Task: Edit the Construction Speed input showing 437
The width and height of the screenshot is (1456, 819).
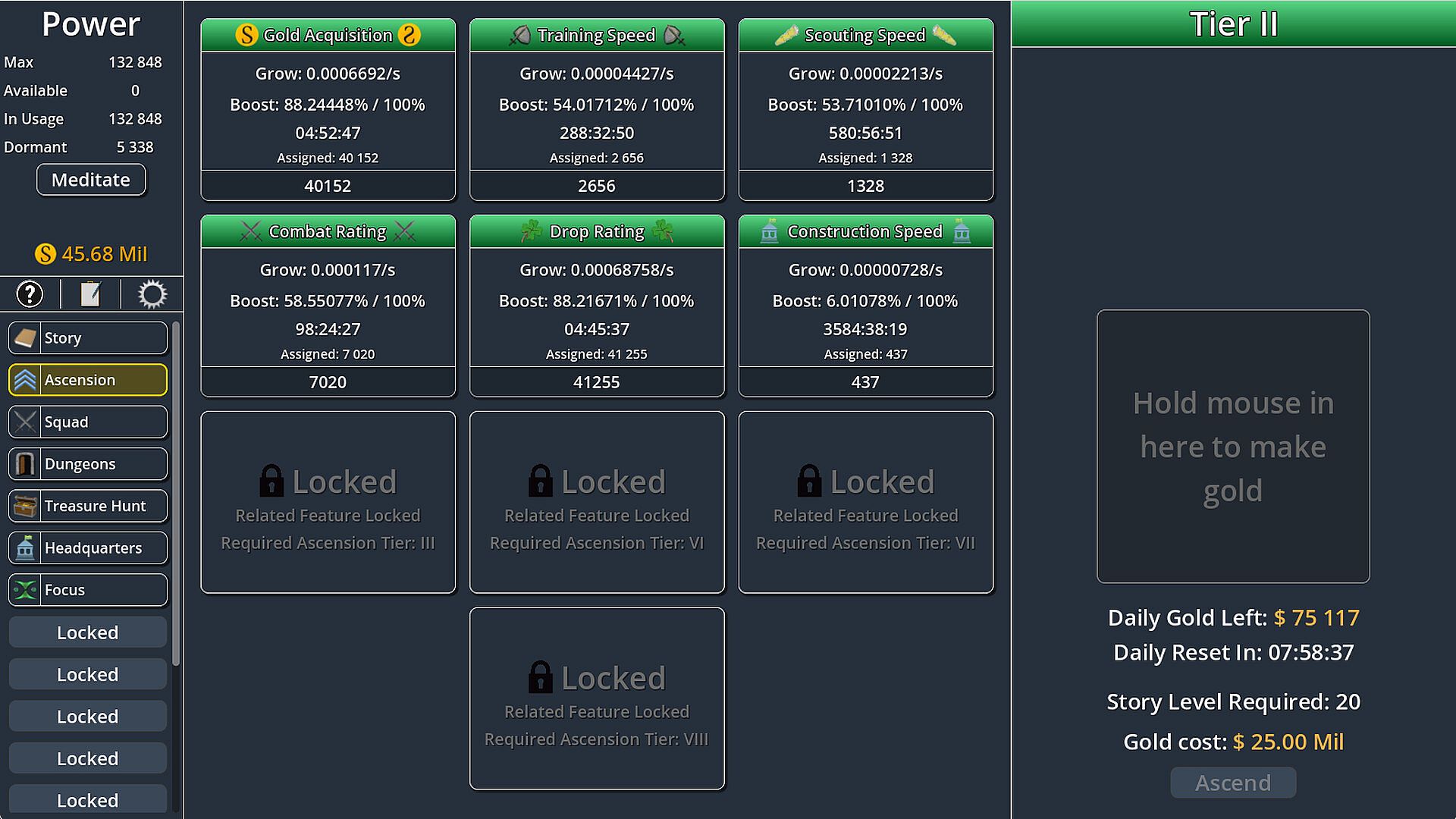Action: tap(865, 382)
